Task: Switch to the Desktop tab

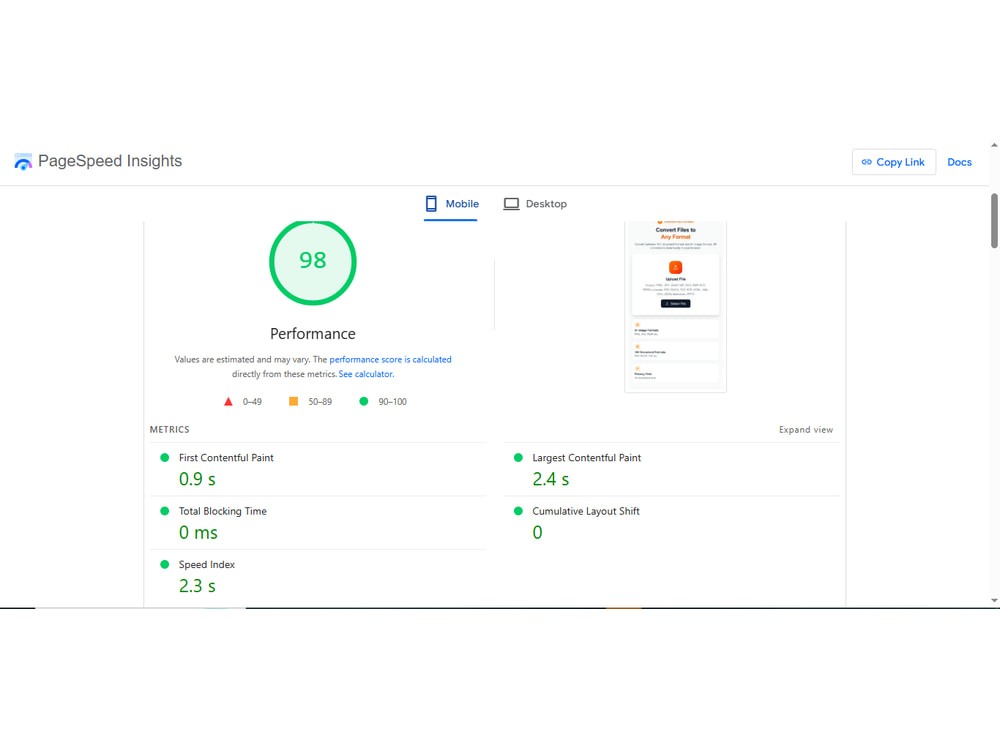Action: (535, 204)
